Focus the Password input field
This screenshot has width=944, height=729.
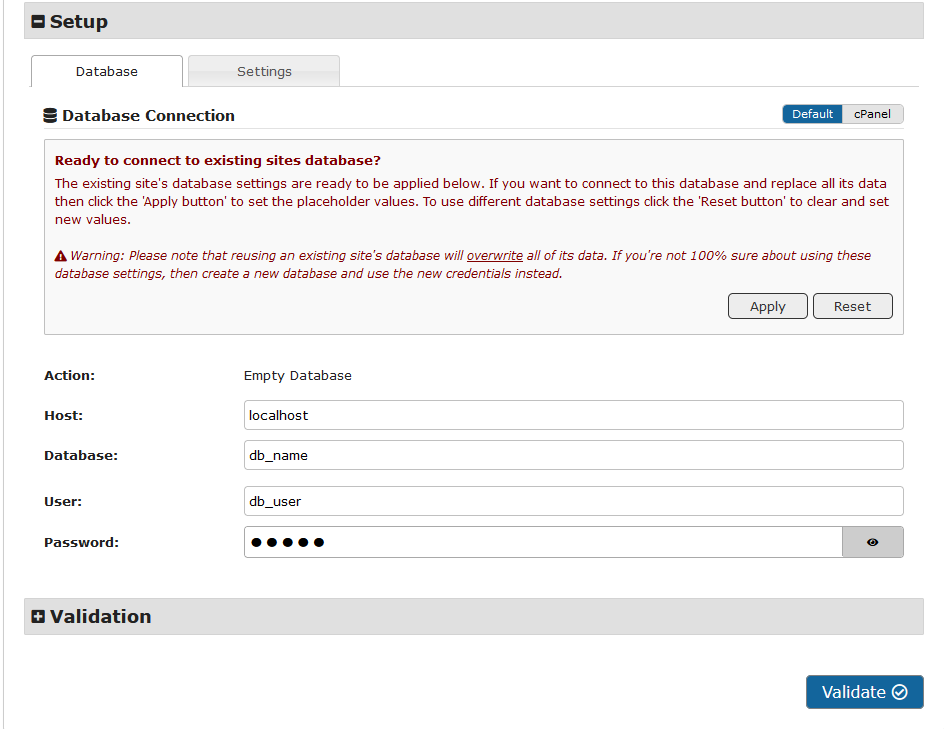click(543, 542)
